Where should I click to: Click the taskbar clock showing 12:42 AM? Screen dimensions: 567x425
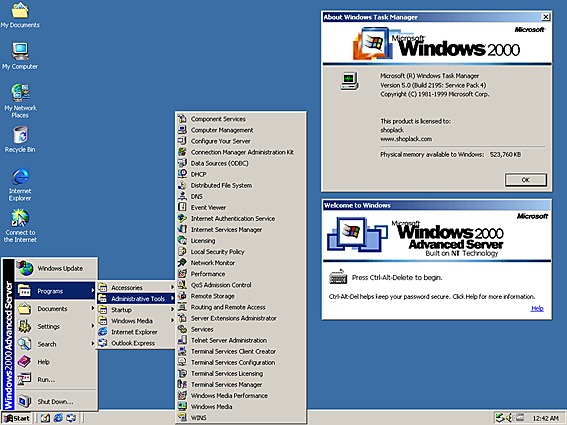click(545, 418)
